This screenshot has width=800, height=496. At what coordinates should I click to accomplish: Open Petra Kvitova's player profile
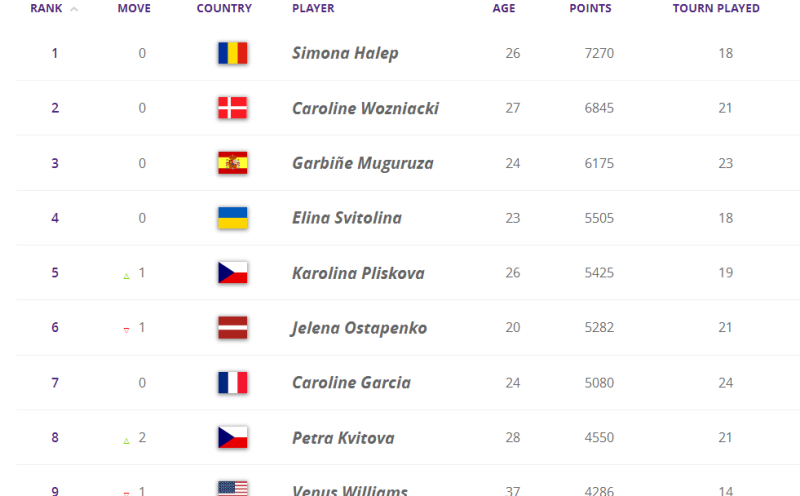pos(343,438)
